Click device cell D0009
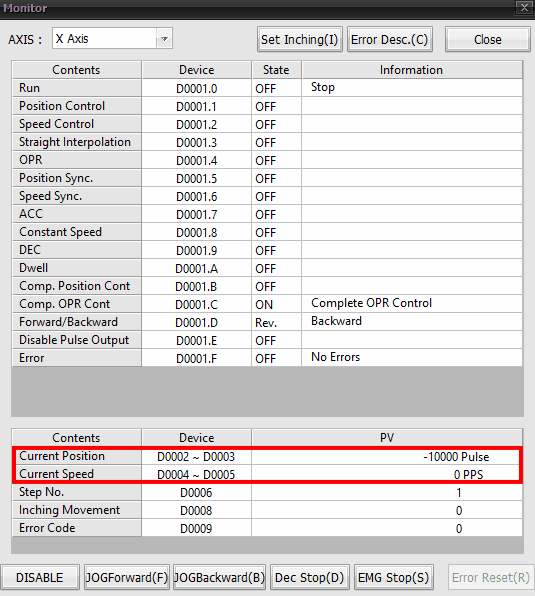The width and height of the screenshot is (535, 596). (x=196, y=528)
